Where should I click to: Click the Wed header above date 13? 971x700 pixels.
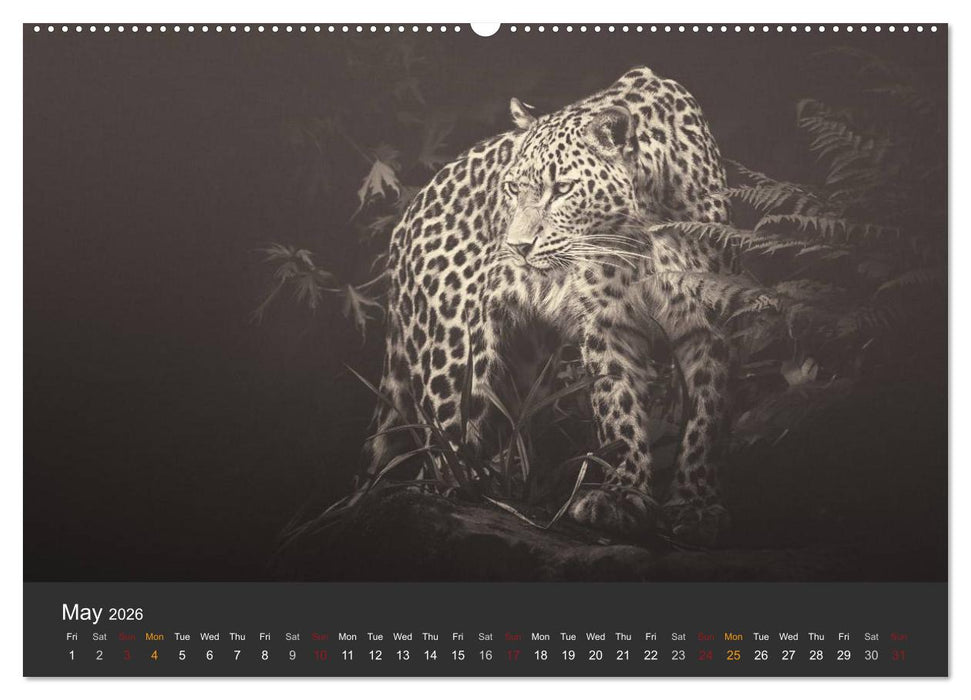tap(404, 638)
